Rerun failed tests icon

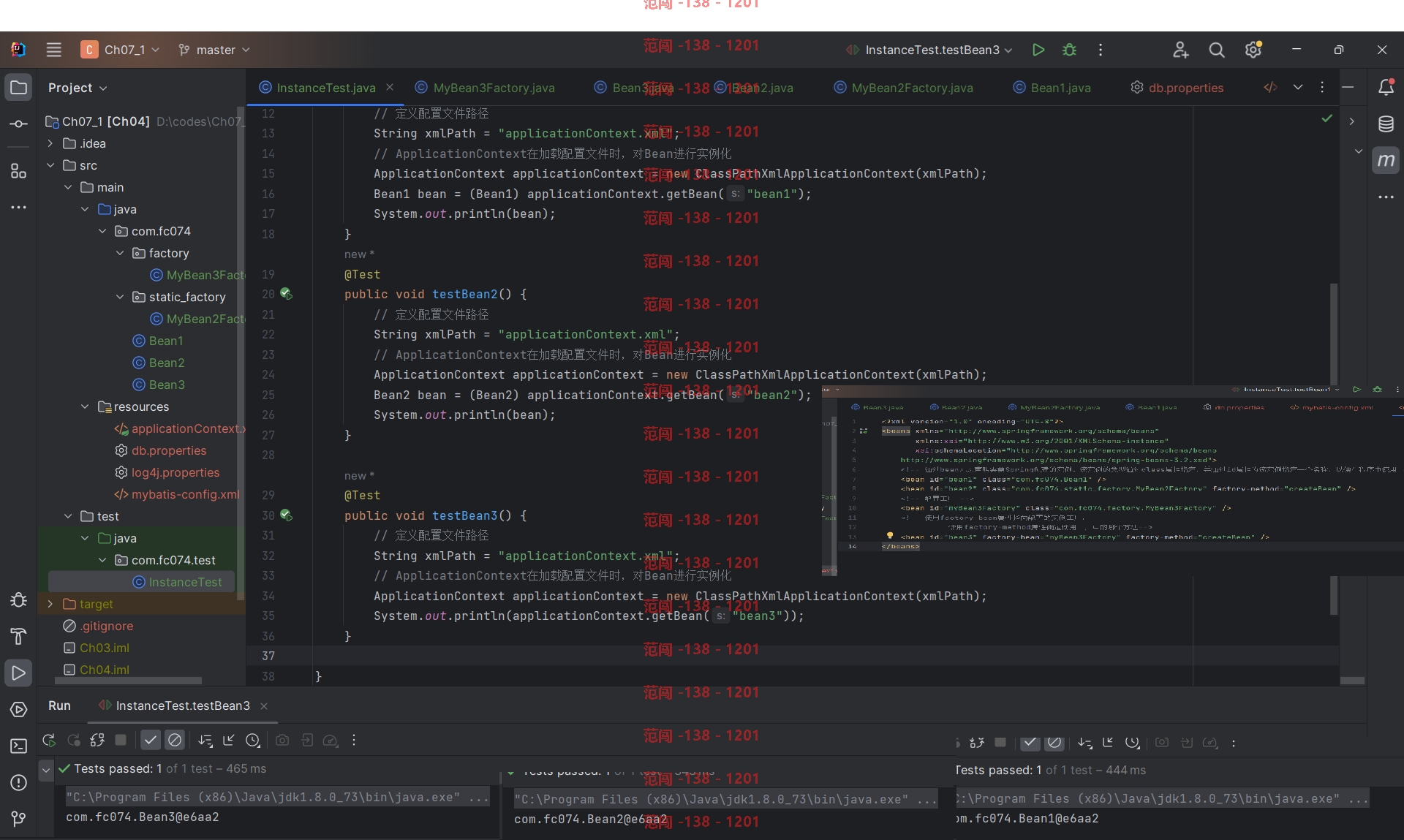[x=73, y=741]
